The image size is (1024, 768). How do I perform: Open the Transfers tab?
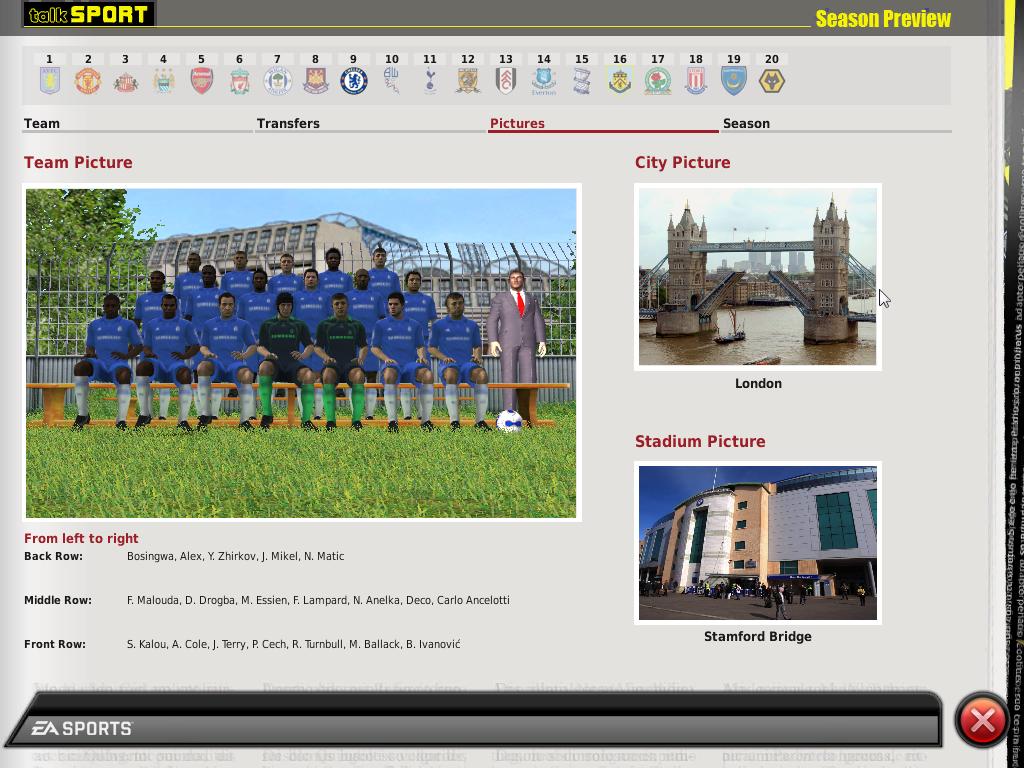click(x=288, y=124)
